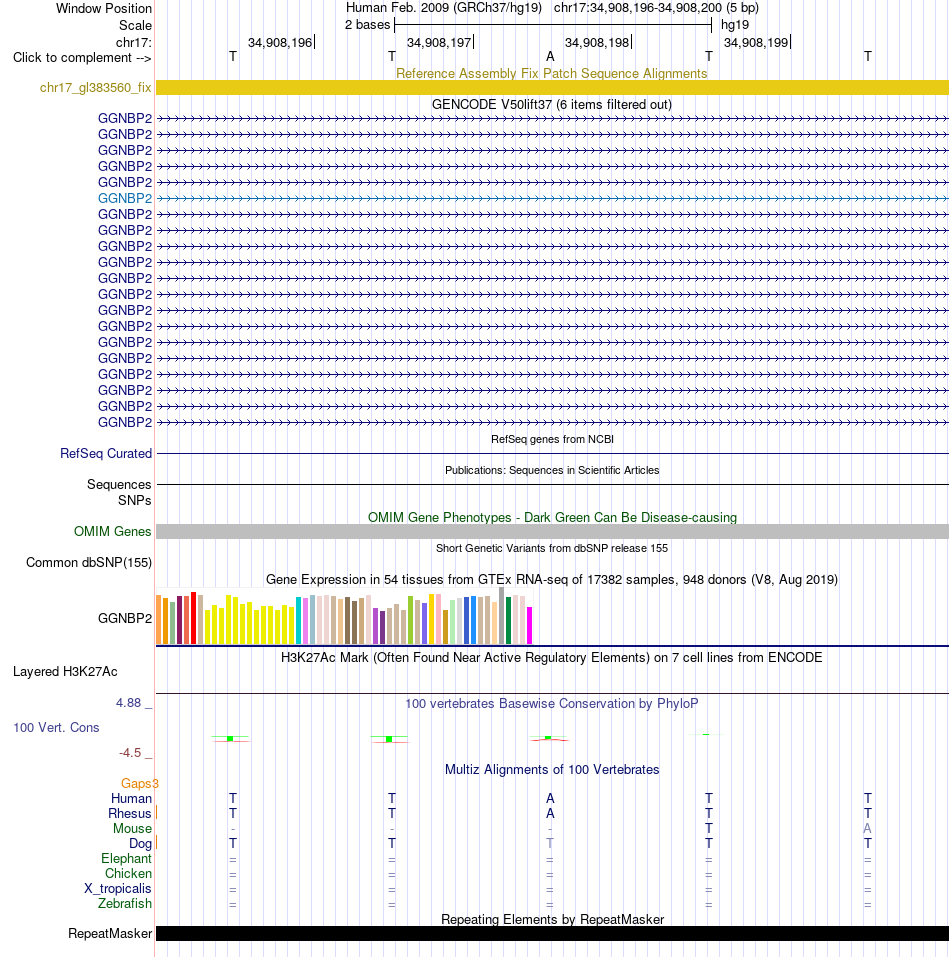Click the GTEx GGNBP2 expression label
This screenshot has width=950, height=957.
click(124, 618)
